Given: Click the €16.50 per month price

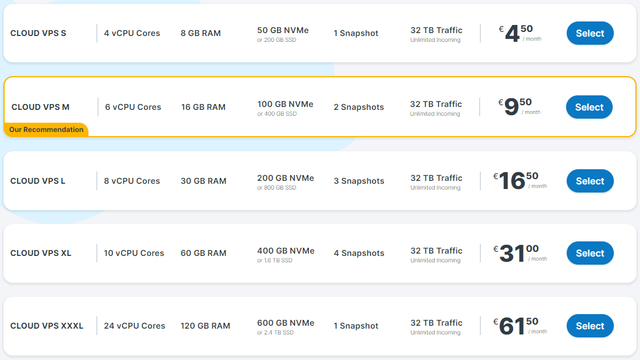Looking at the screenshot, I should [520, 181].
